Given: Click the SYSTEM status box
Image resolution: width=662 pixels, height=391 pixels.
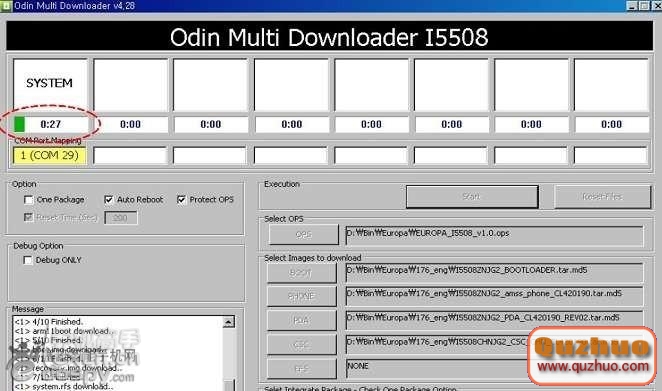Looking at the screenshot, I should pyautogui.click(x=50, y=84).
